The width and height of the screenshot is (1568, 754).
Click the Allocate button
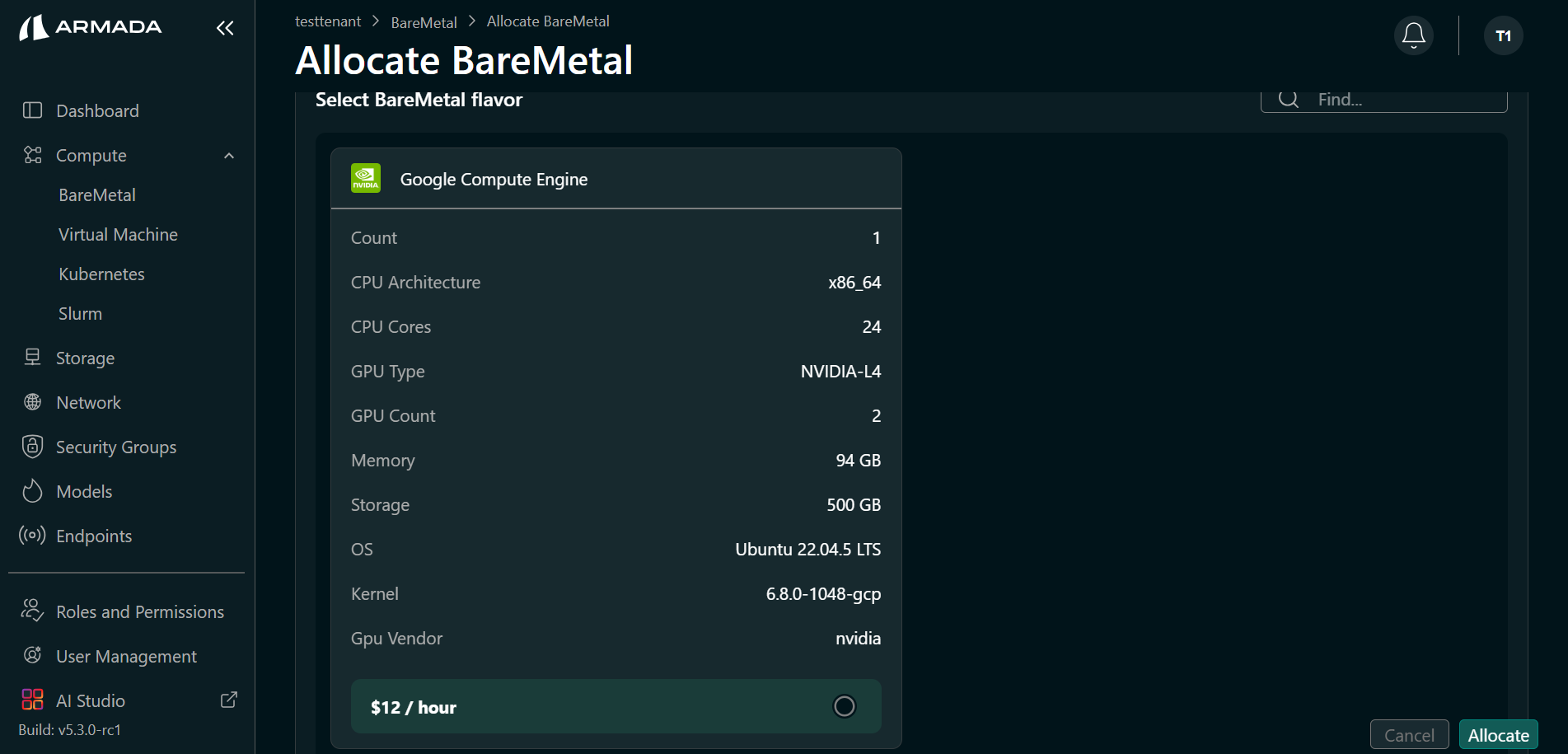[x=1498, y=735]
